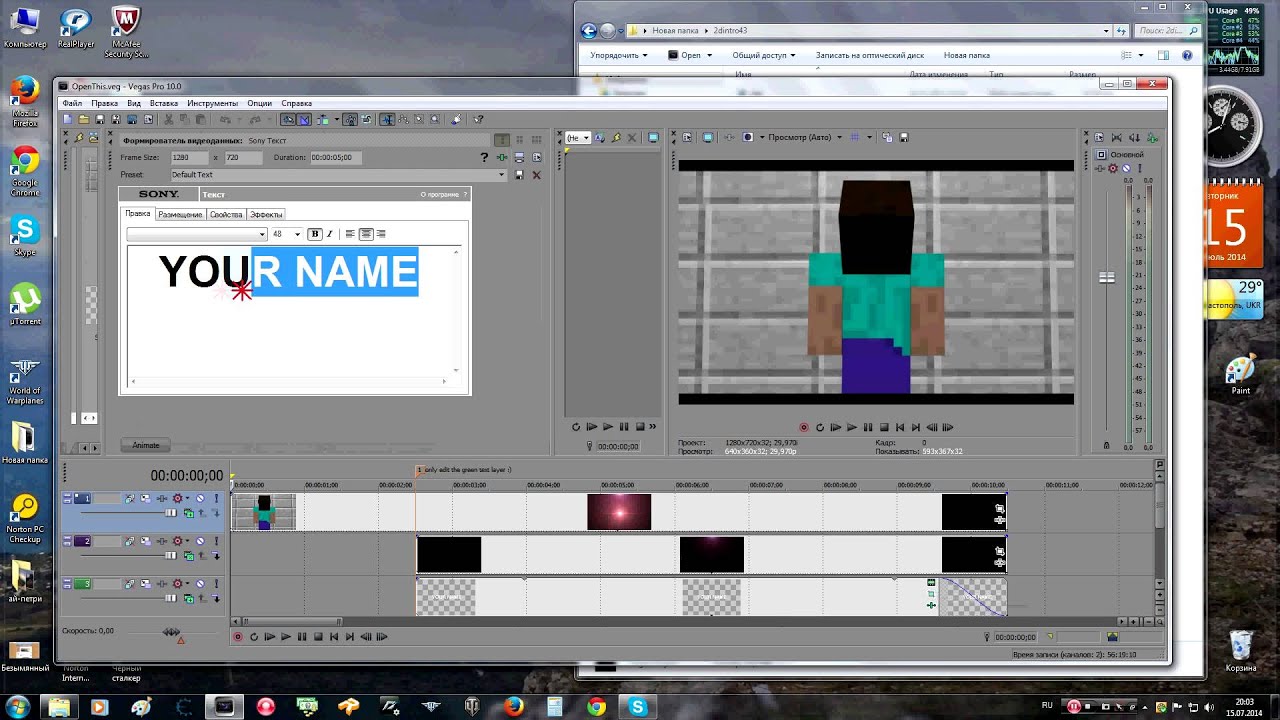
Task: Click the Save project floppy icon
Action: (100, 119)
